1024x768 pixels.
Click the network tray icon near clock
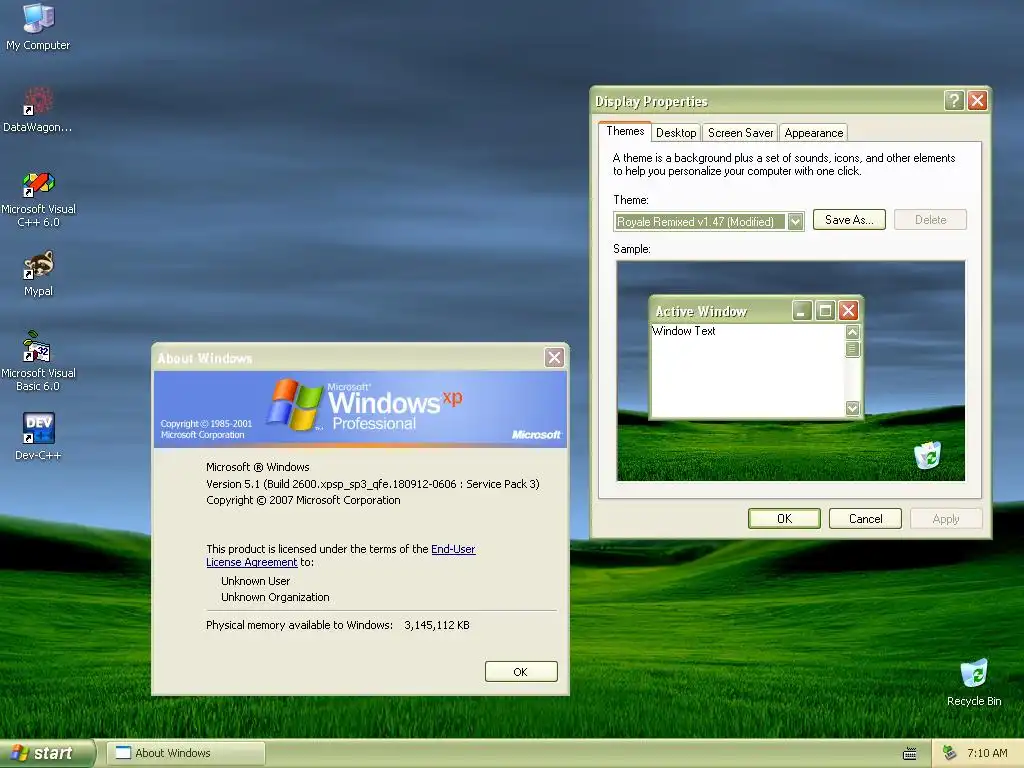pyautogui.click(x=950, y=753)
